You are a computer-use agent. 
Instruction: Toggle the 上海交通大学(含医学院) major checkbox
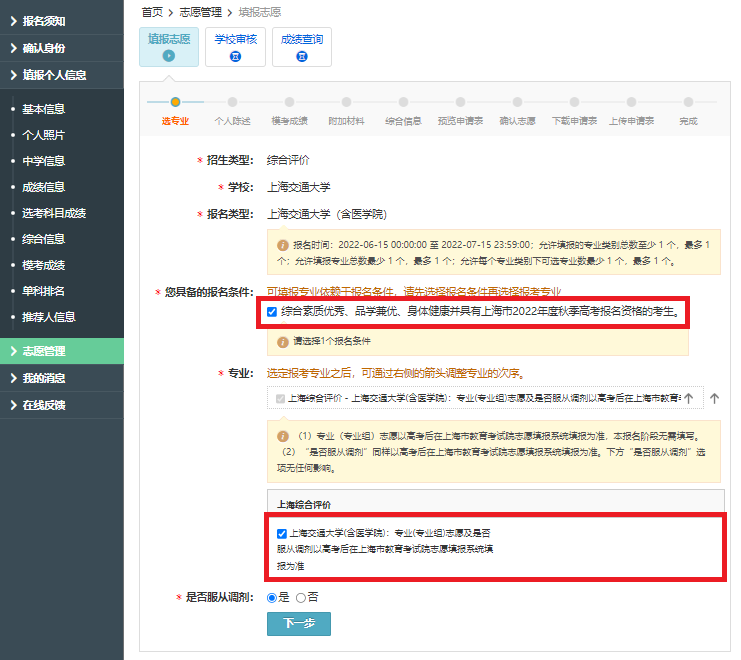point(282,534)
